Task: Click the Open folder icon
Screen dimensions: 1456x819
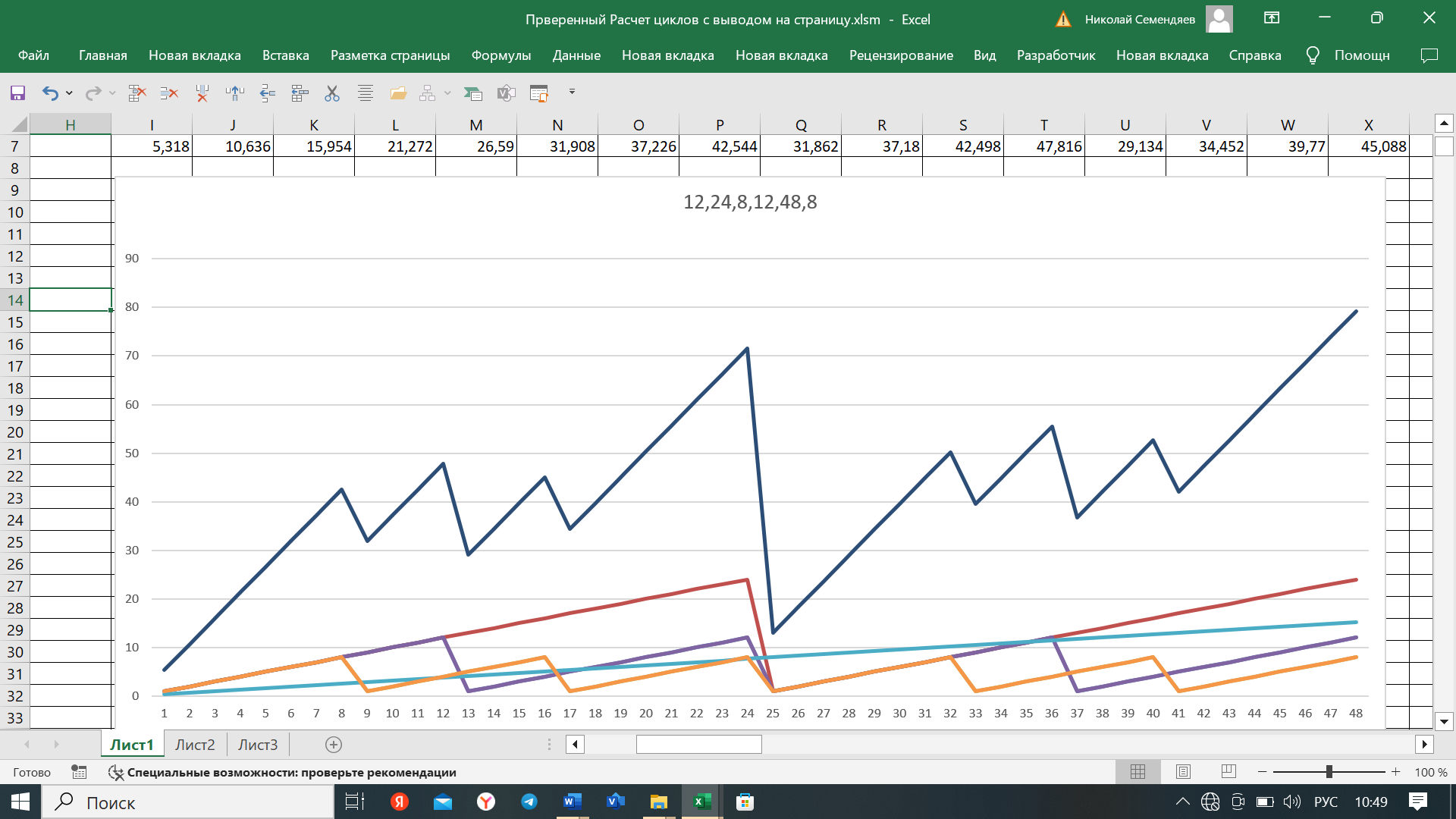Action: pos(398,93)
